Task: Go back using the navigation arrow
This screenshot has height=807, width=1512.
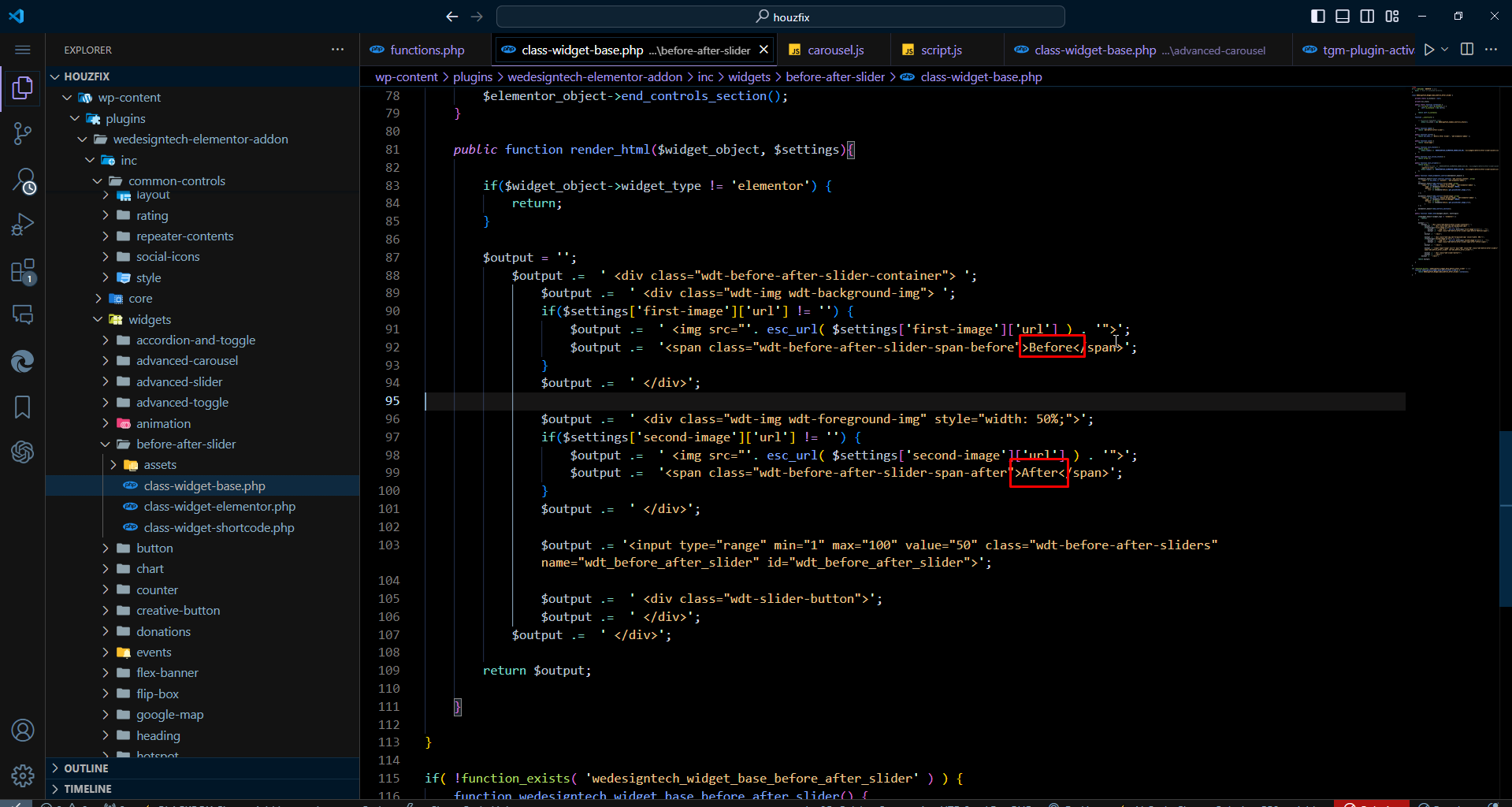Action: pyautogui.click(x=451, y=17)
